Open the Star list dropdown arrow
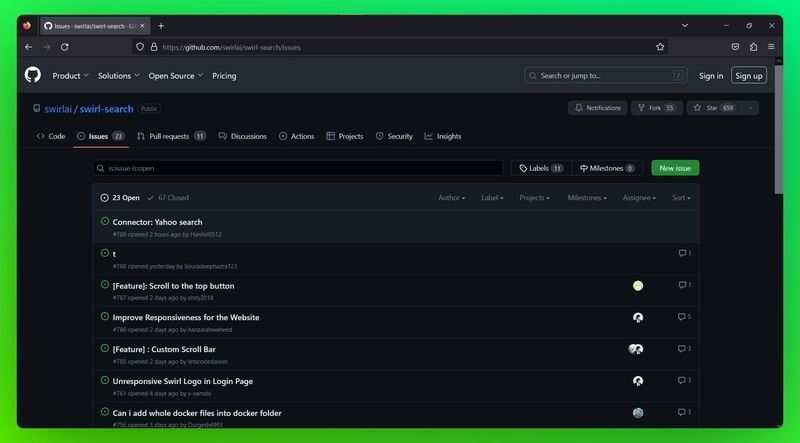The height and width of the screenshot is (443, 800). [x=751, y=108]
